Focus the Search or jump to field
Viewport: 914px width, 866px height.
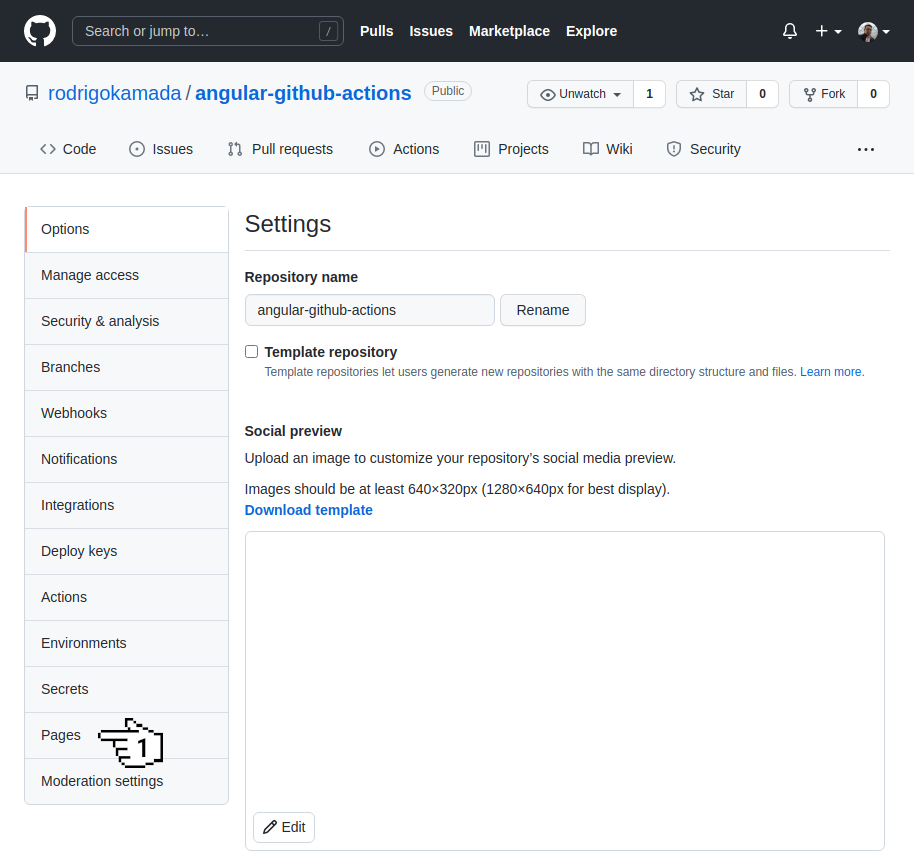208,31
